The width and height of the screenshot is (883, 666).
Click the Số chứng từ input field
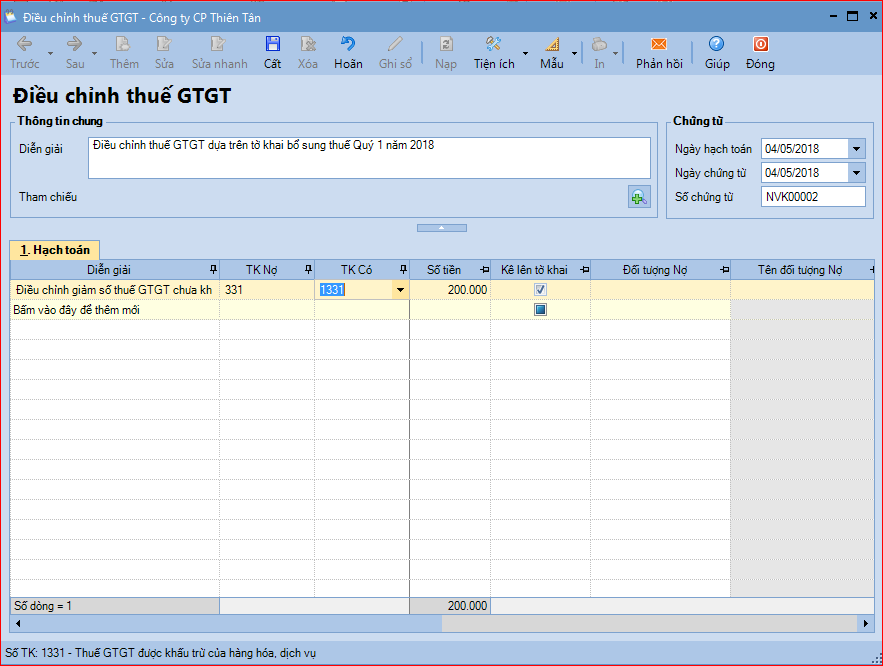coord(812,197)
